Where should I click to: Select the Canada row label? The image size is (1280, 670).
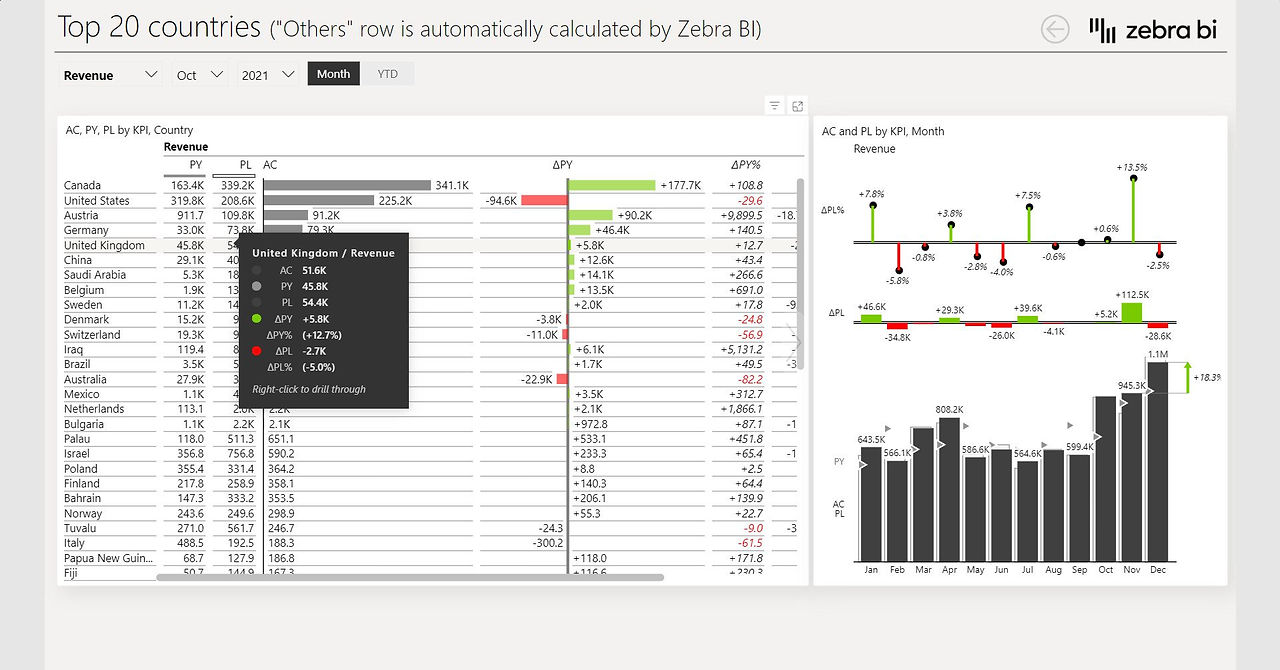[x=82, y=185]
